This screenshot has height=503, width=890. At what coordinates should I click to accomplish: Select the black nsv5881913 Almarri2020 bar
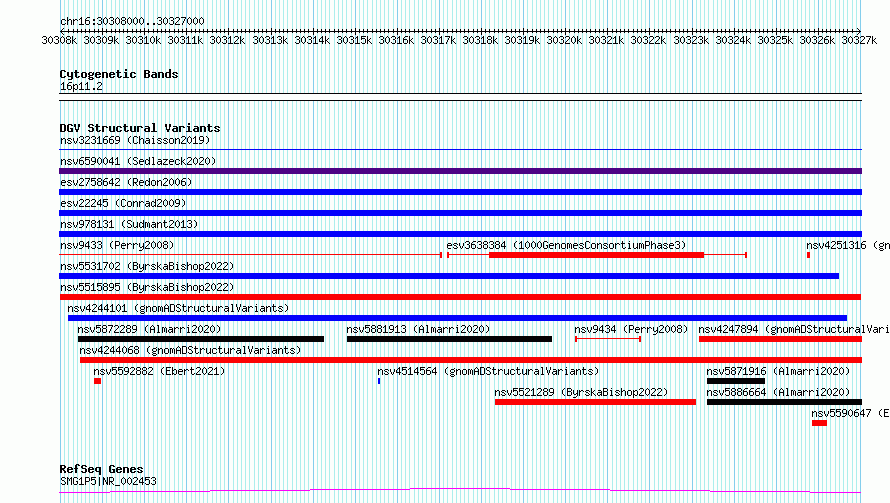[x=450, y=339]
